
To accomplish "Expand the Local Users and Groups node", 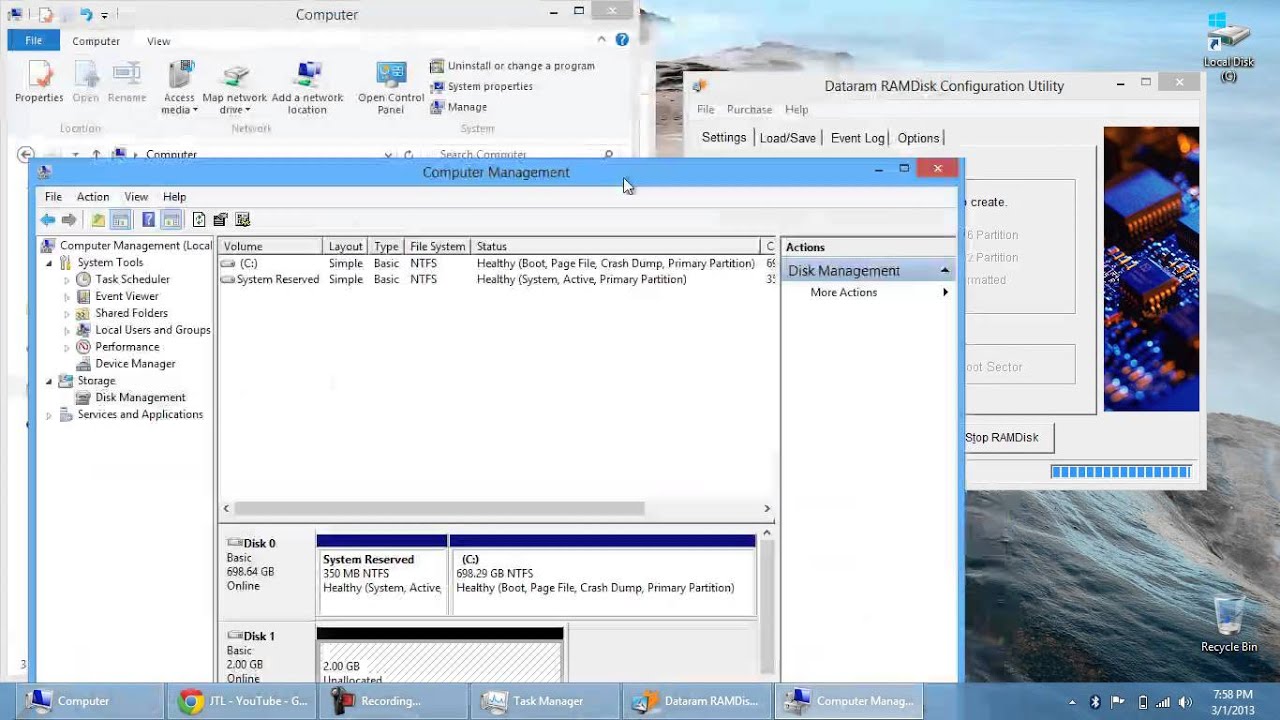I will (67, 330).
